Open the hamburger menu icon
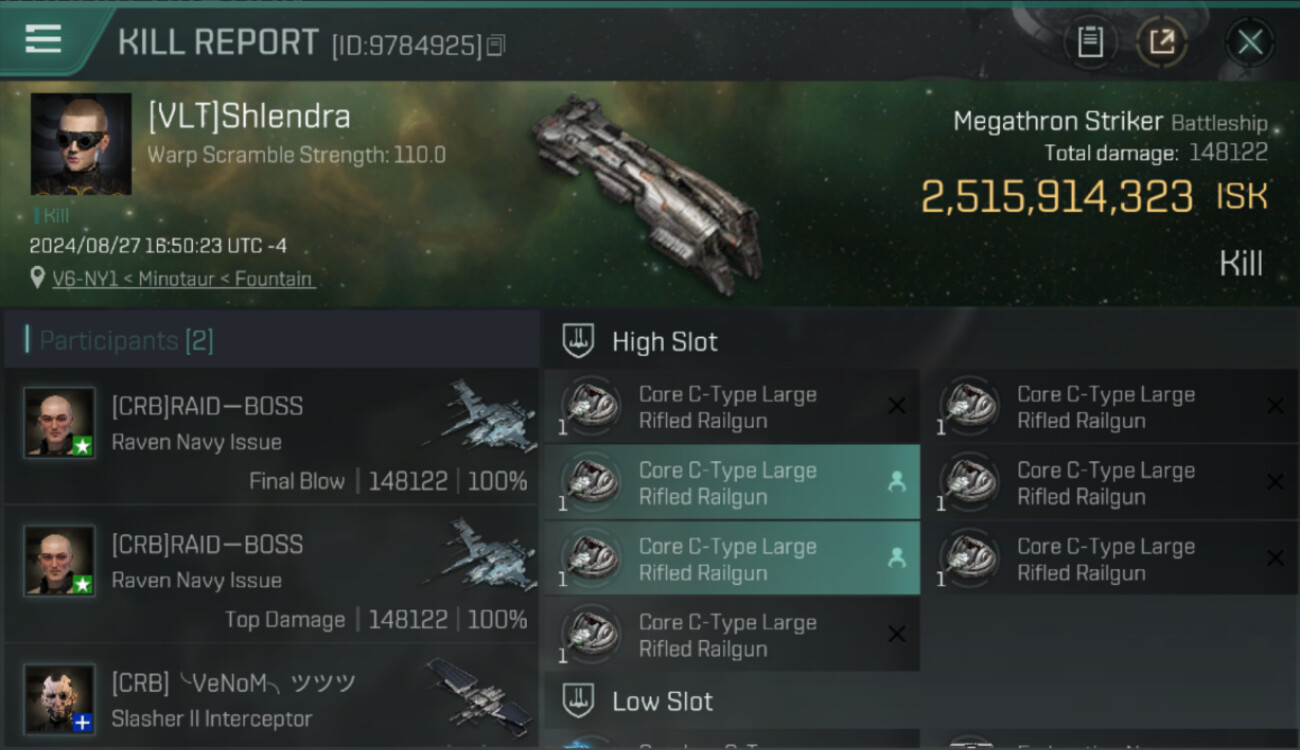The image size is (1300, 750). pyautogui.click(x=43, y=39)
